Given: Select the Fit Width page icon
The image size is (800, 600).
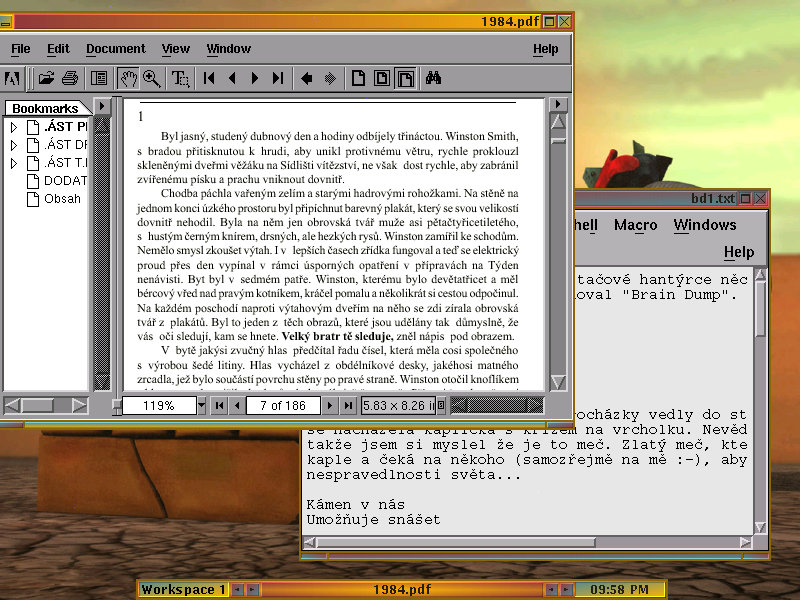Looking at the screenshot, I should [x=405, y=79].
